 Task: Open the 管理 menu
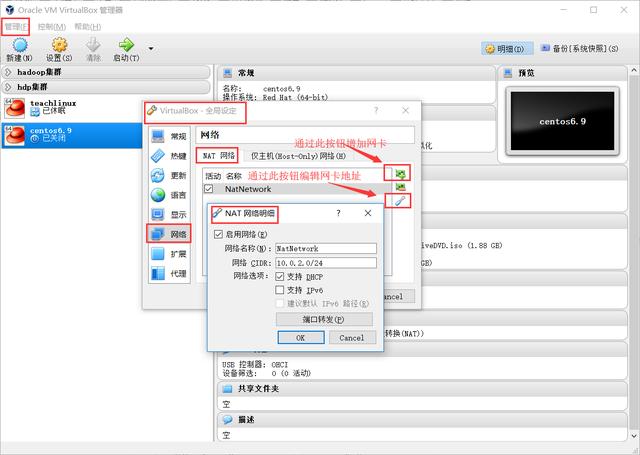tap(16, 27)
